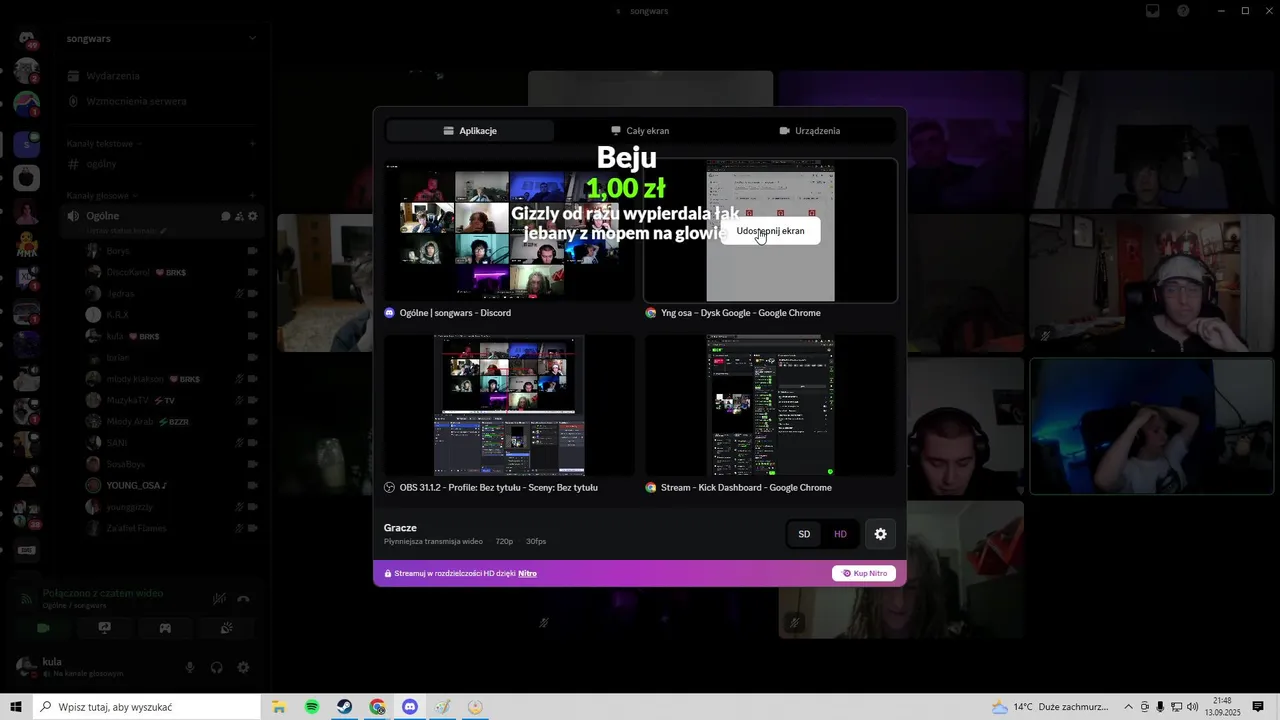Click the Kup Nitro button
Image resolution: width=1280 pixels, height=720 pixels.
point(864,573)
